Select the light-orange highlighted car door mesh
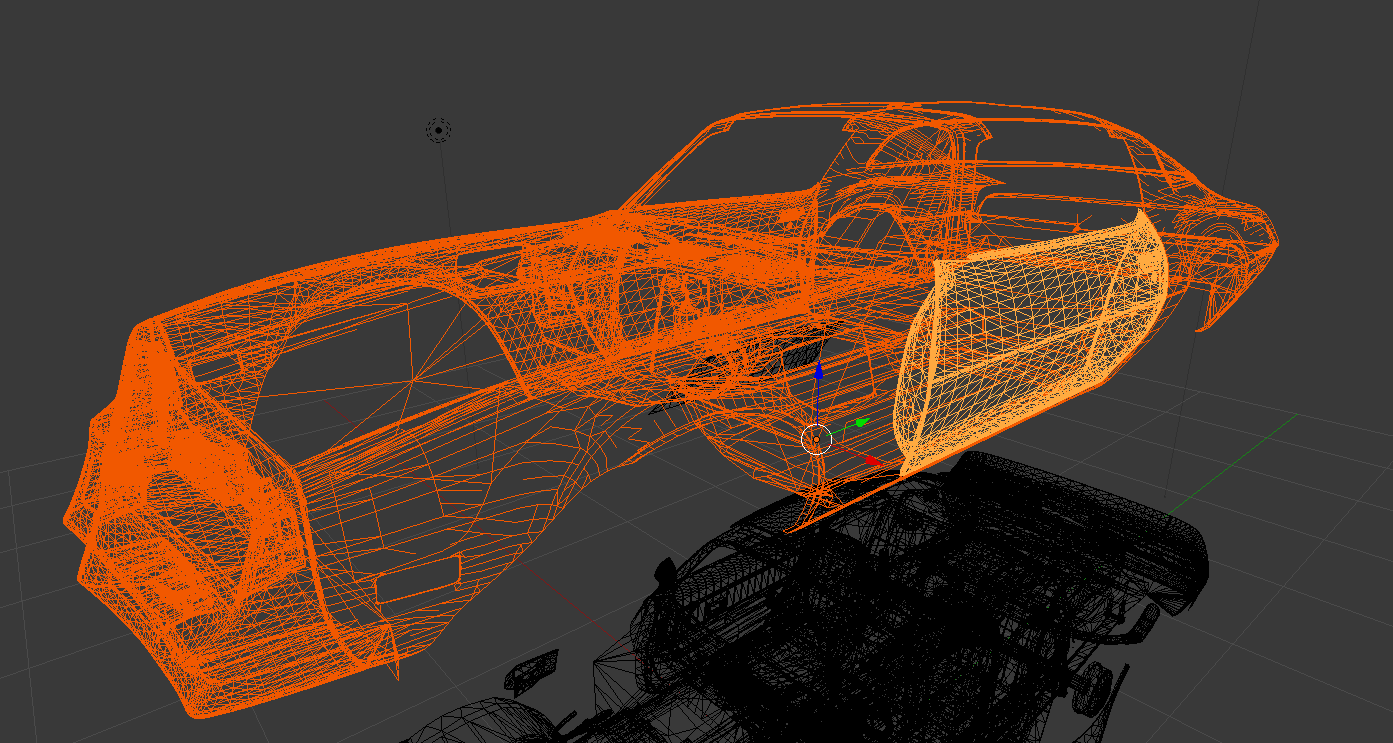Viewport: 1393px width, 743px height. [x=1030, y=340]
